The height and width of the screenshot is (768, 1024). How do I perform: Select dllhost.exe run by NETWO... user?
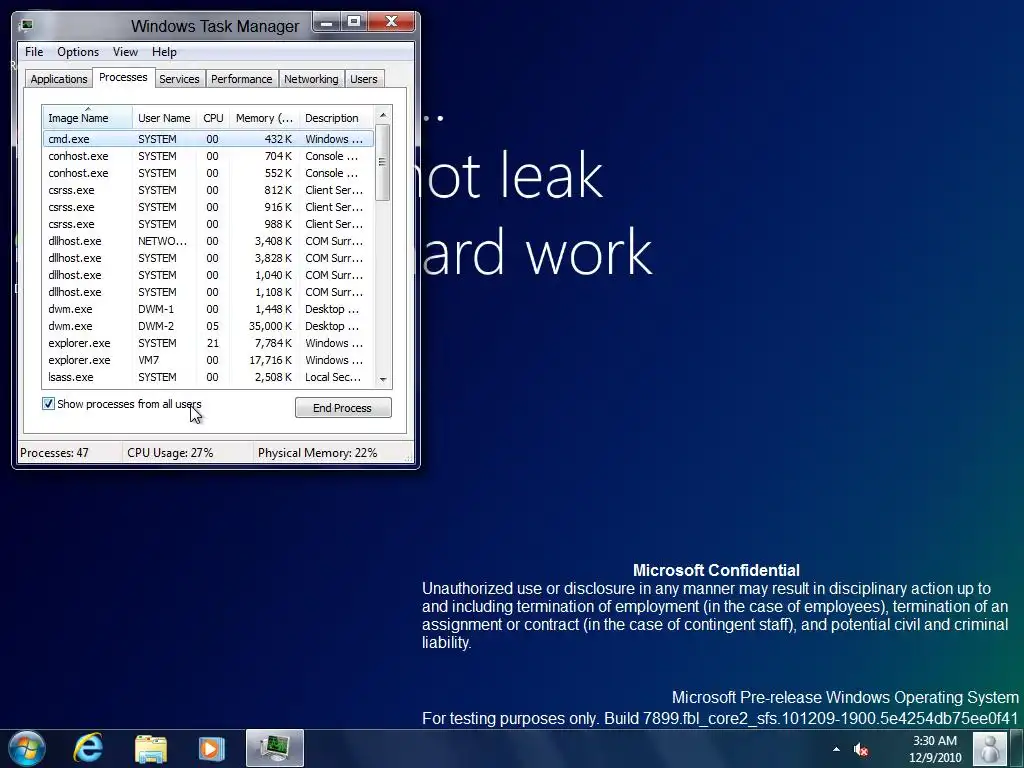(208, 241)
